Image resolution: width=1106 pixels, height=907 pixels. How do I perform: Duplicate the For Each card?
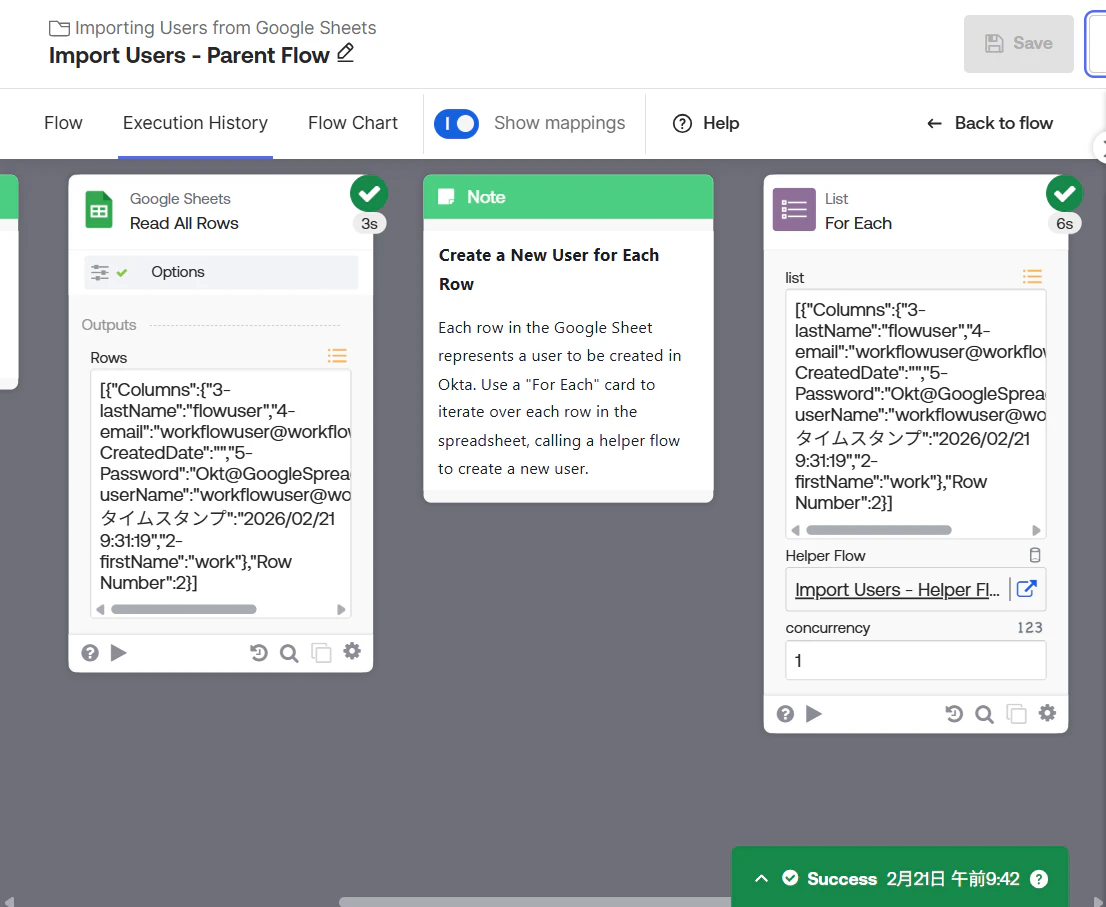pyautogui.click(x=1016, y=714)
